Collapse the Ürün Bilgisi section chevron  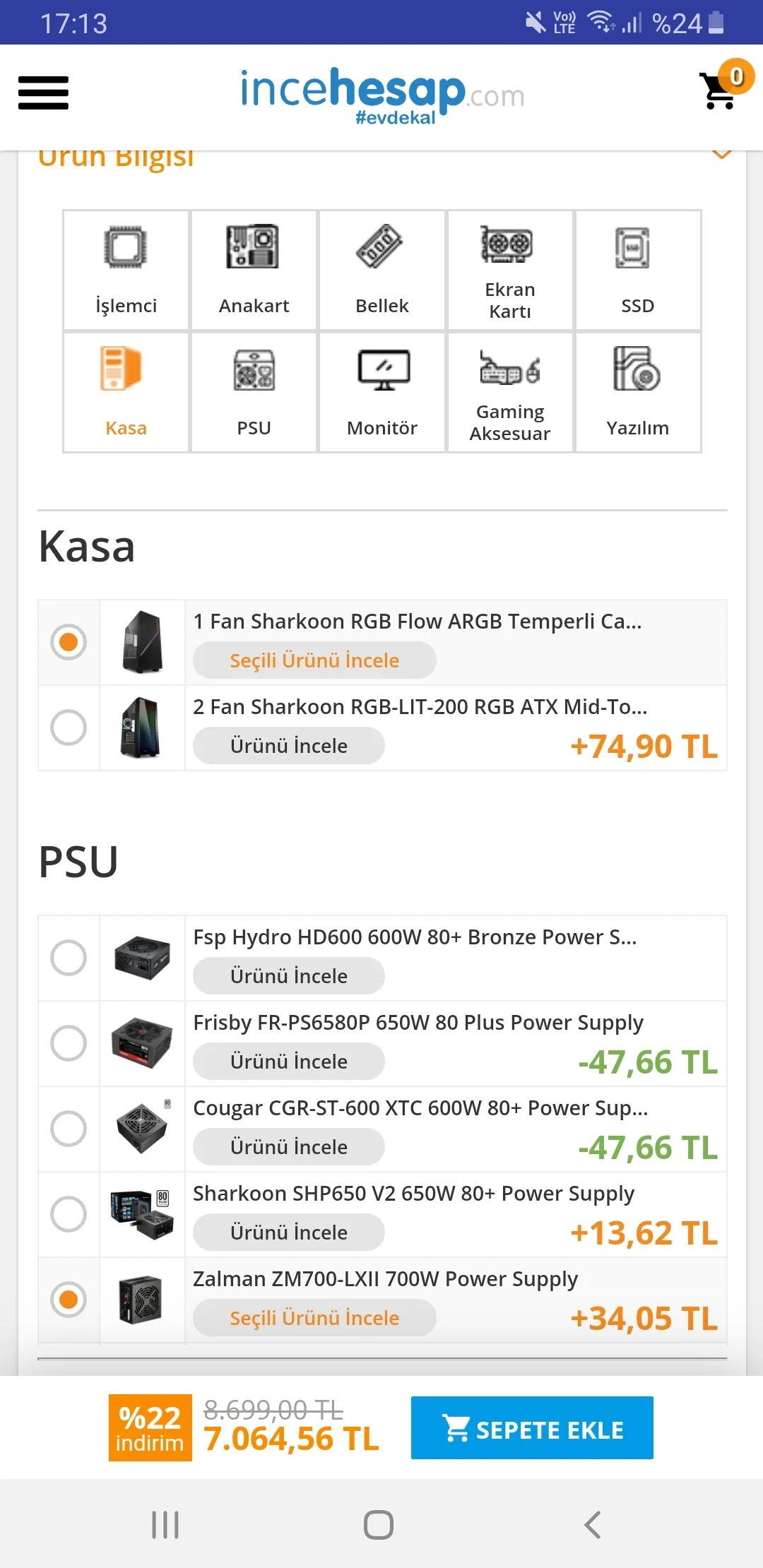[721, 154]
